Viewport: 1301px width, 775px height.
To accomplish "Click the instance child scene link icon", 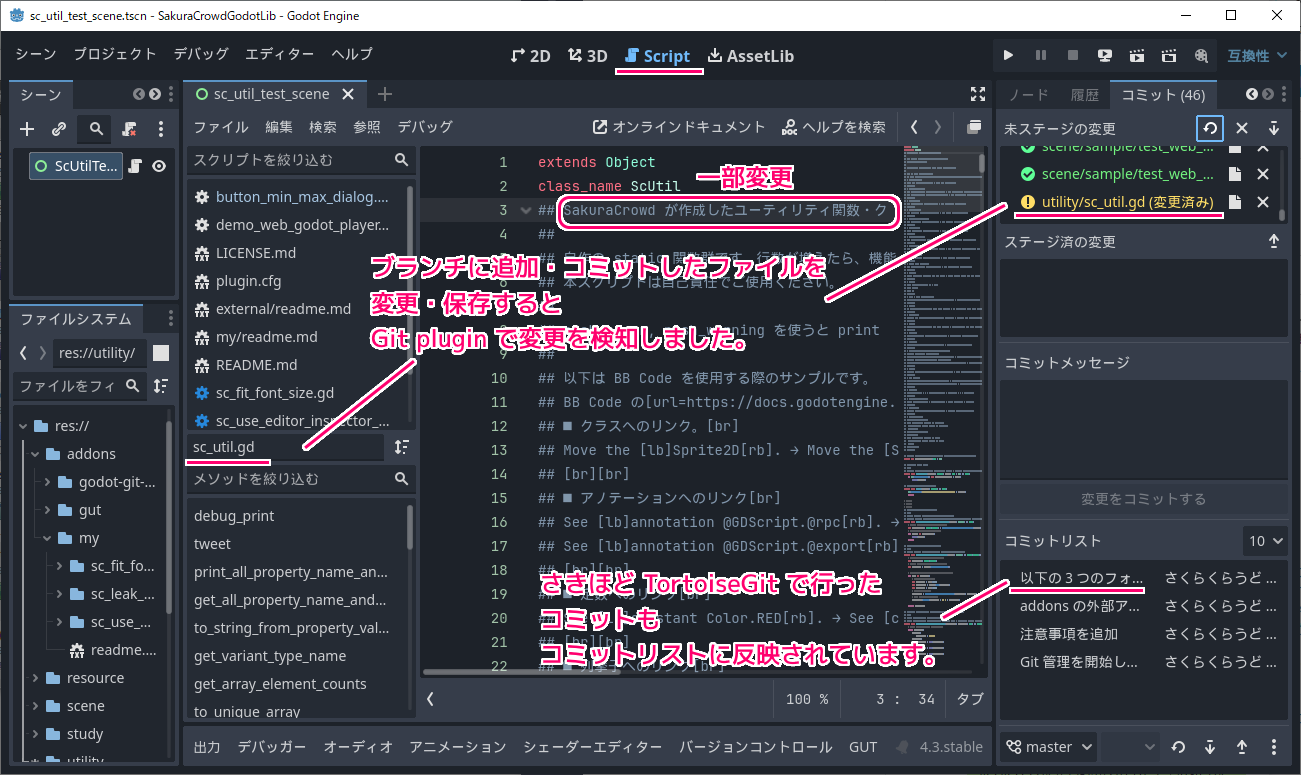I will 59,129.
